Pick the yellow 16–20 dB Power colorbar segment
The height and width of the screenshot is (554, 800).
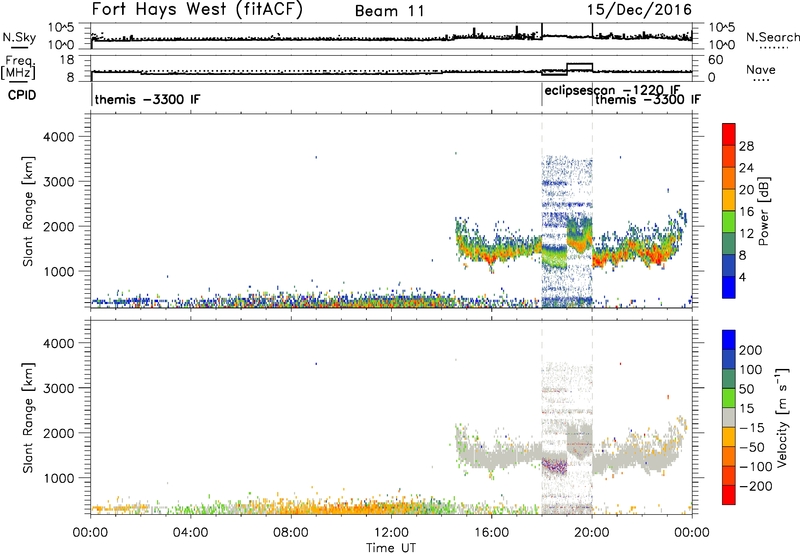(x=729, y=200)
